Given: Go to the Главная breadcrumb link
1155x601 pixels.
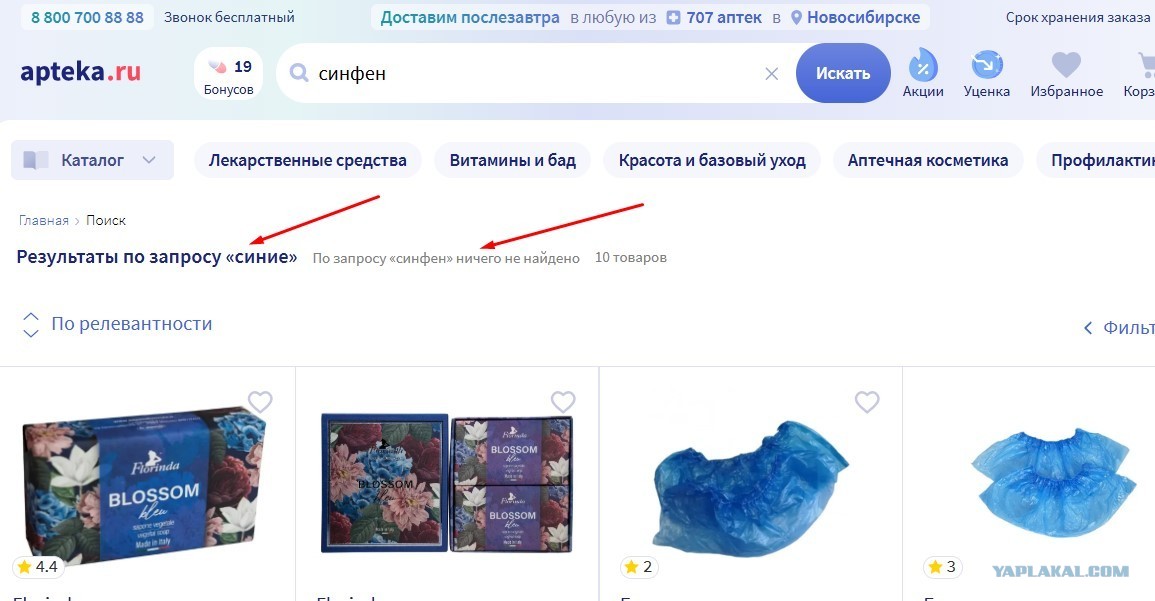Looking at the screenshot, I should 43,220.
